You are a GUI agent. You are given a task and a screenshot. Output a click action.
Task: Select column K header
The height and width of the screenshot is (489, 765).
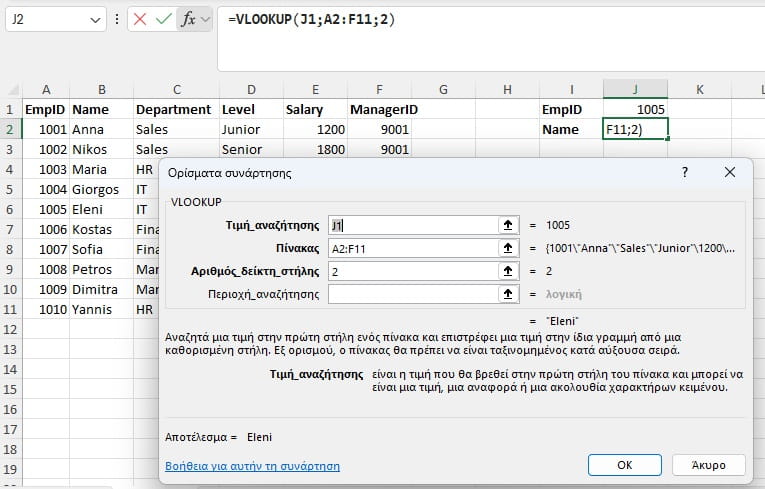[x=700, y=90]
